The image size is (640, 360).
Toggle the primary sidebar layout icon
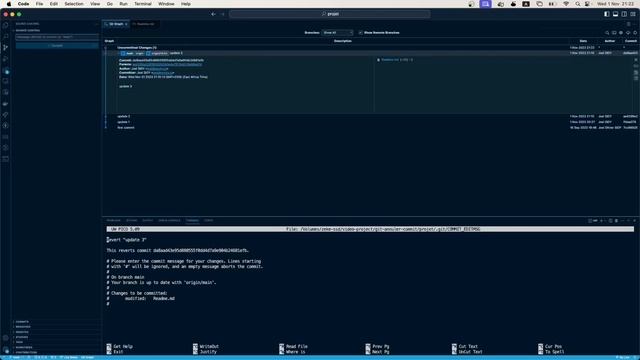[x=607, y=14]
